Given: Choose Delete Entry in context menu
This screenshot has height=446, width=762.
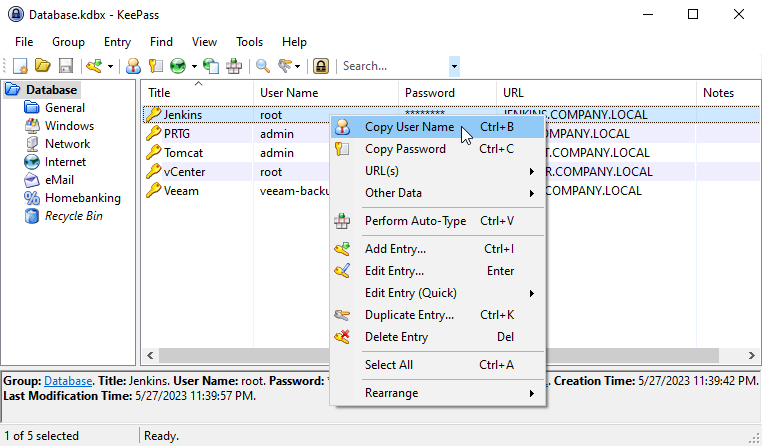Looking at the screenshot, I should point(437,337).
